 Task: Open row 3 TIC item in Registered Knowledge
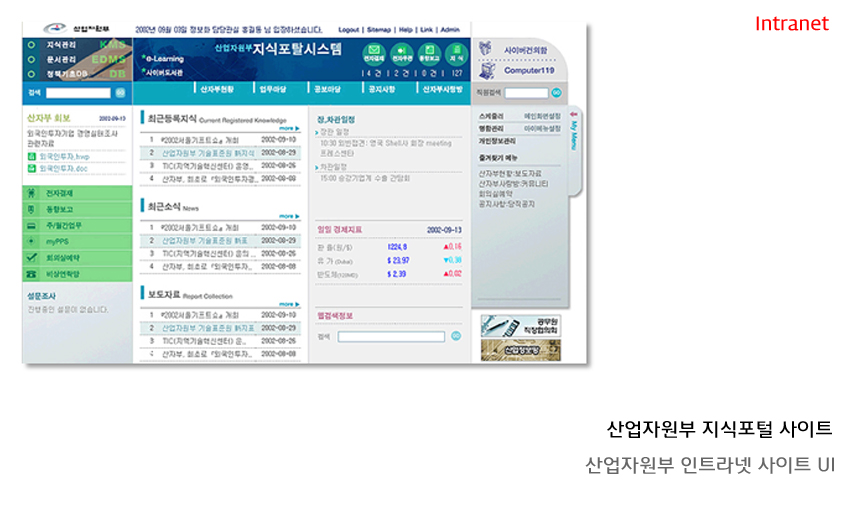click(220, 166)
